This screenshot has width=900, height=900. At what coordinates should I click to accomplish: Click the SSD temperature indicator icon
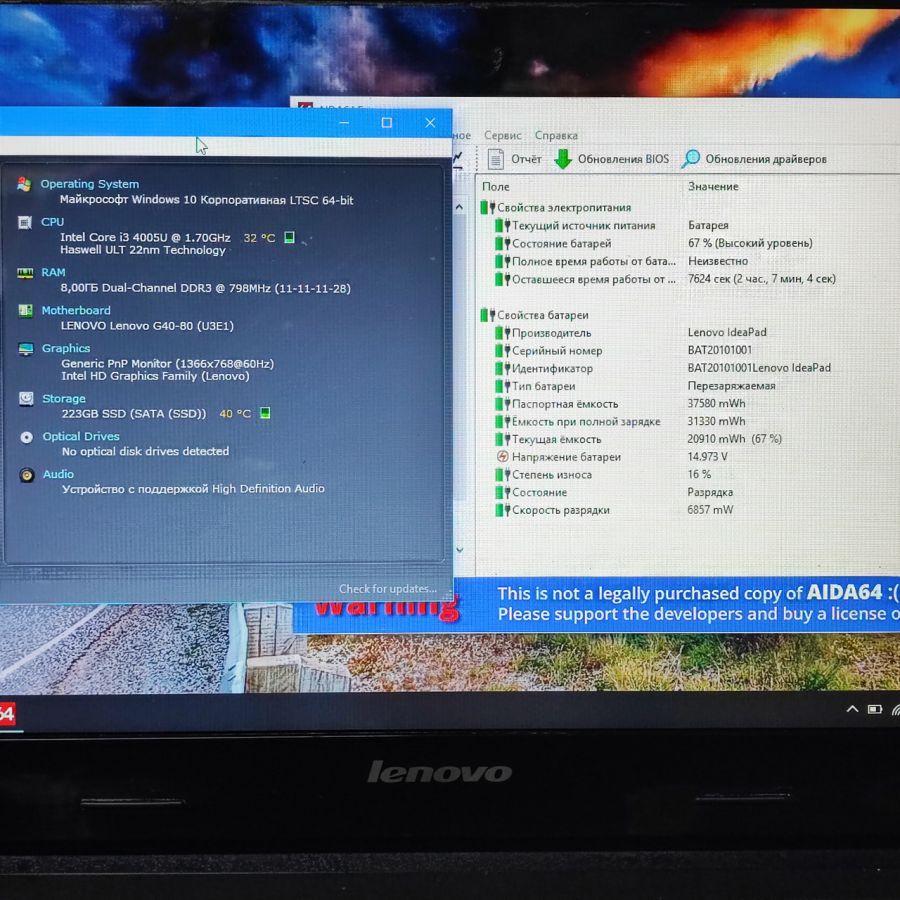point(265,413)
